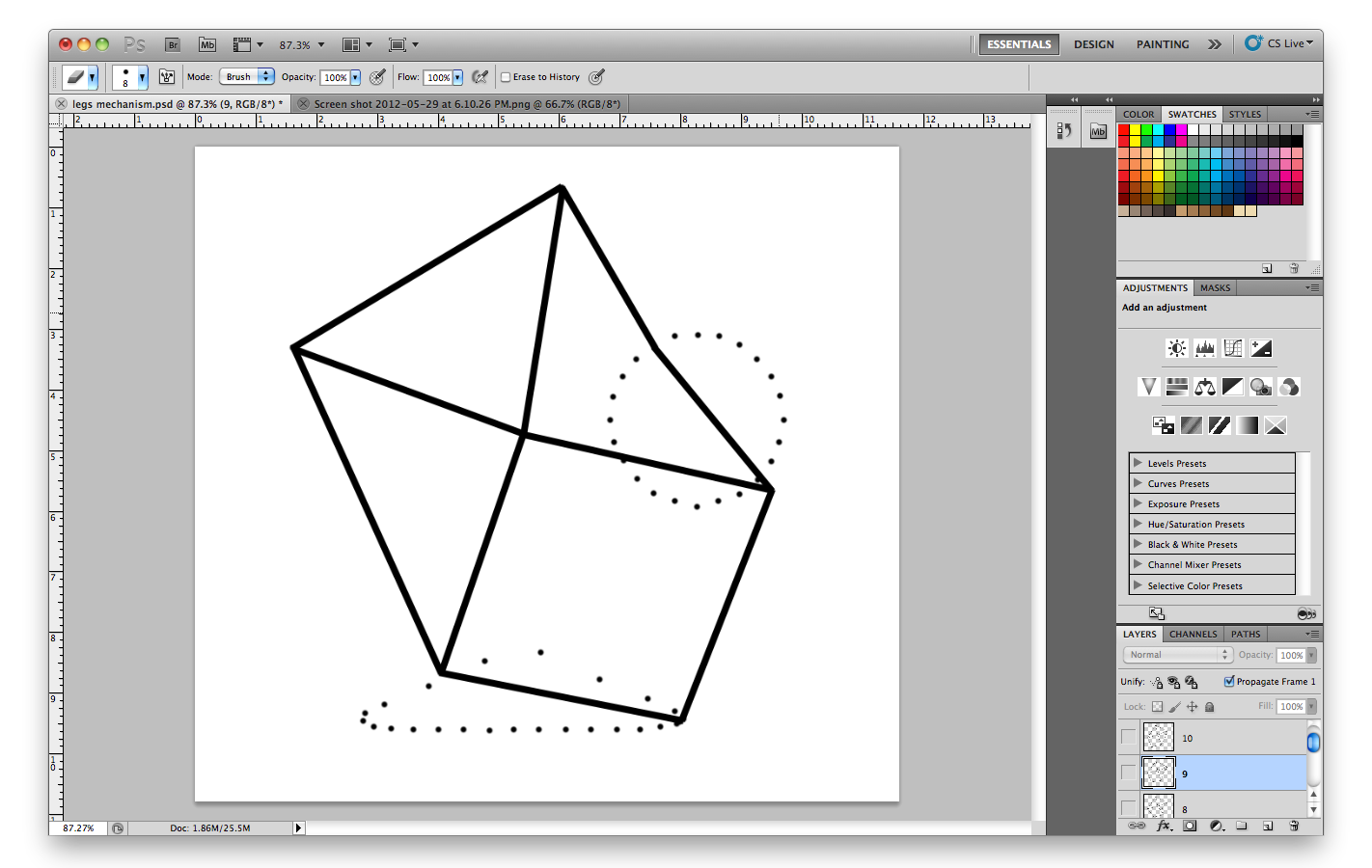Image resolution: width=1372 pixels, height=868 pixels.
Task: Add a Gradient Map adjustment
Action: click(x=1248, y=425)
